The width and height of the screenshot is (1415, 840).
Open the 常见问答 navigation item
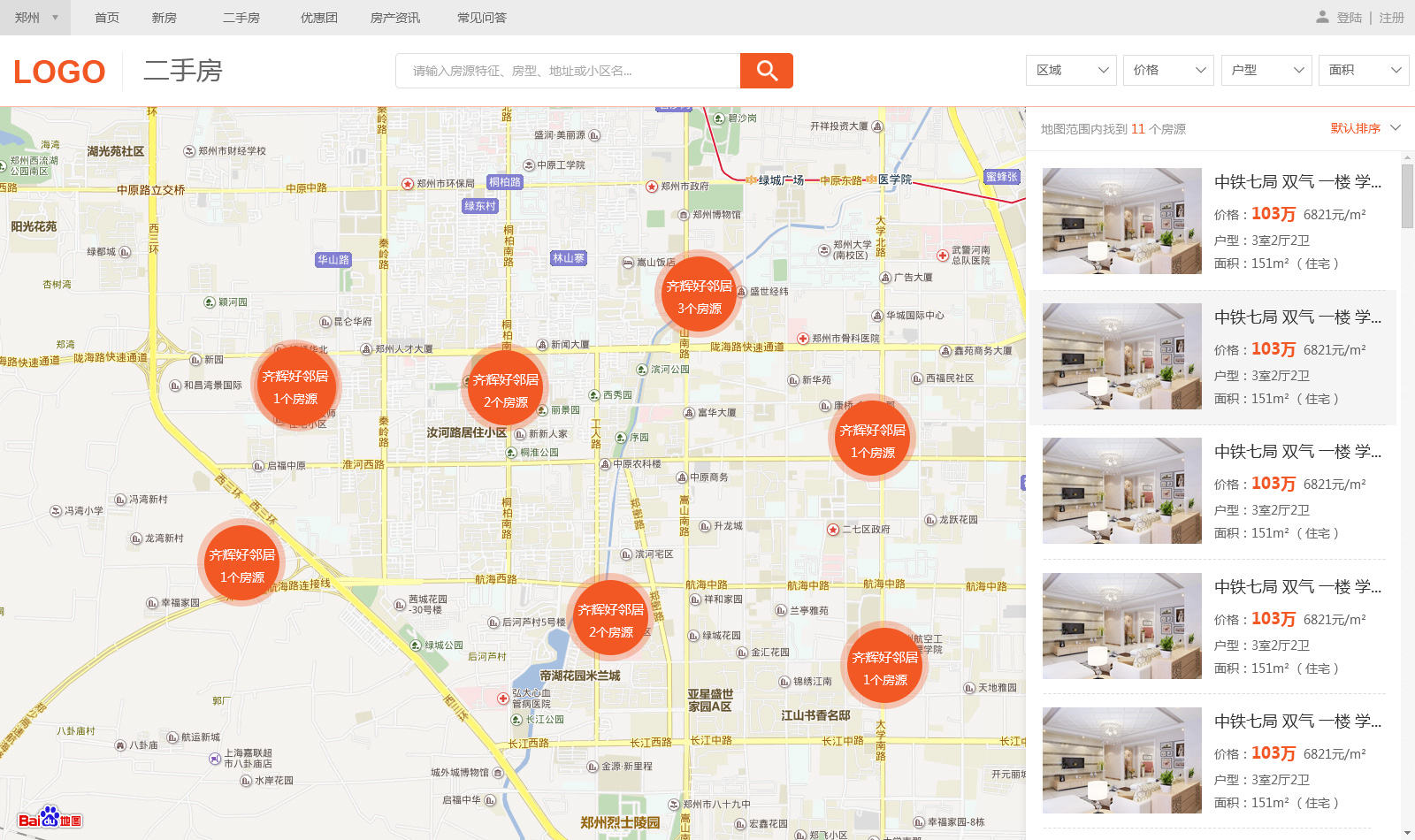point(482,18)
